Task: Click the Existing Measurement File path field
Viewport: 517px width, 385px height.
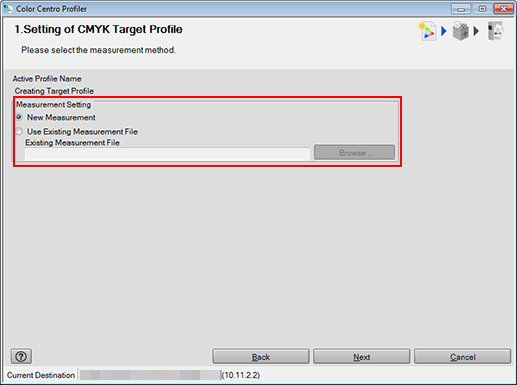Action: 168,154
